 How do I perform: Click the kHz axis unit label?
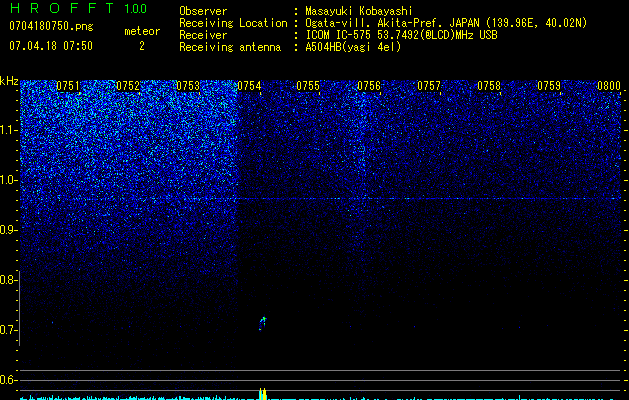9,81
